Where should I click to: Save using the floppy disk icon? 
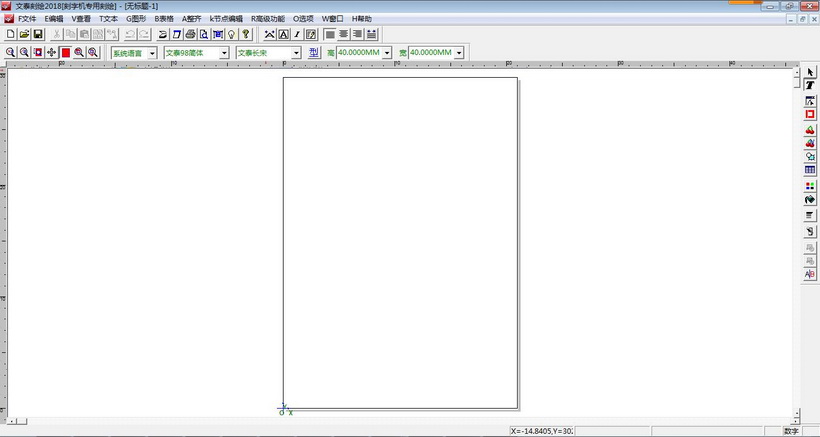coord(38,34)
